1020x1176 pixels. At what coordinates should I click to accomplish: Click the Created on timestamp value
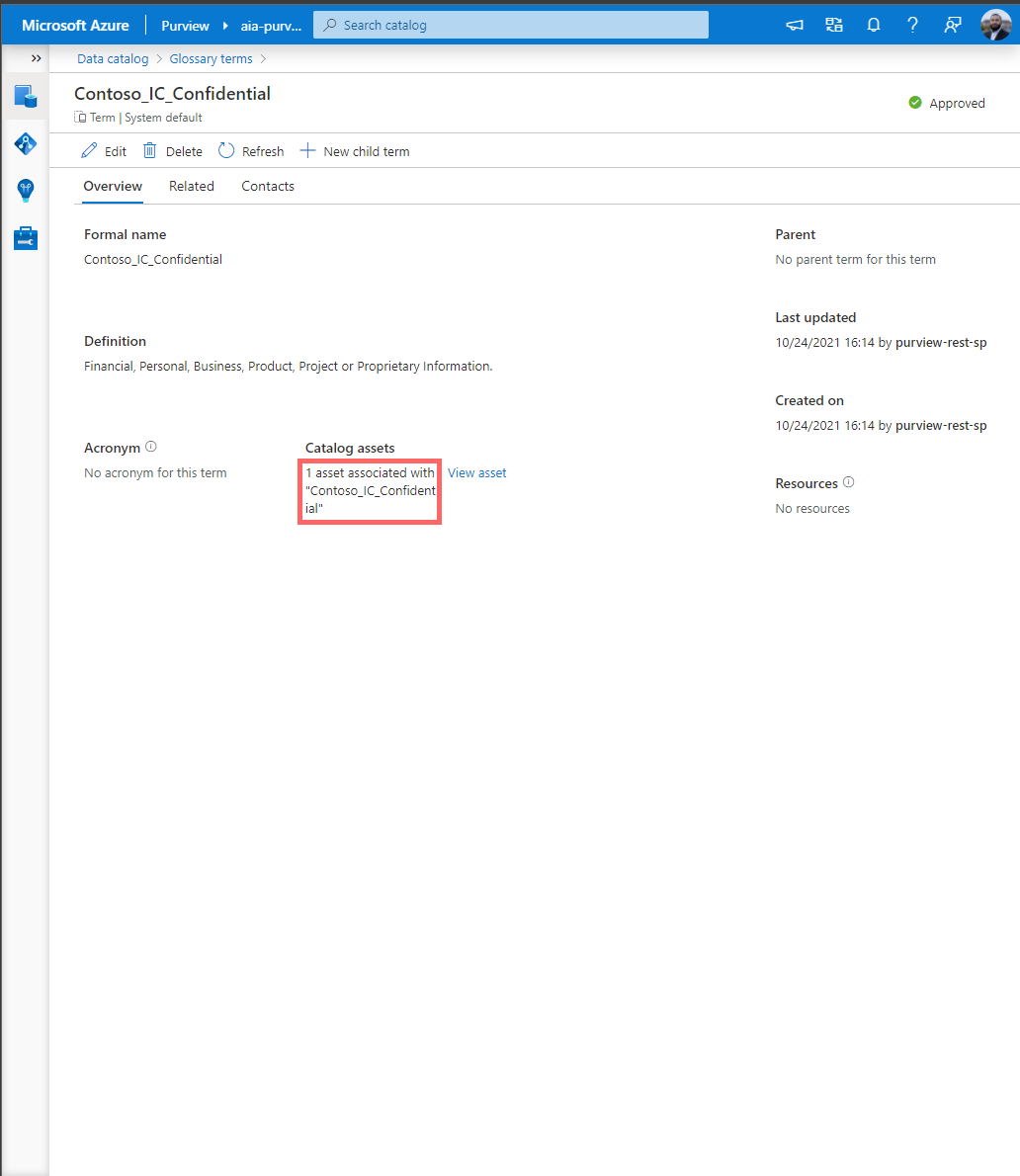coord(881,425)
